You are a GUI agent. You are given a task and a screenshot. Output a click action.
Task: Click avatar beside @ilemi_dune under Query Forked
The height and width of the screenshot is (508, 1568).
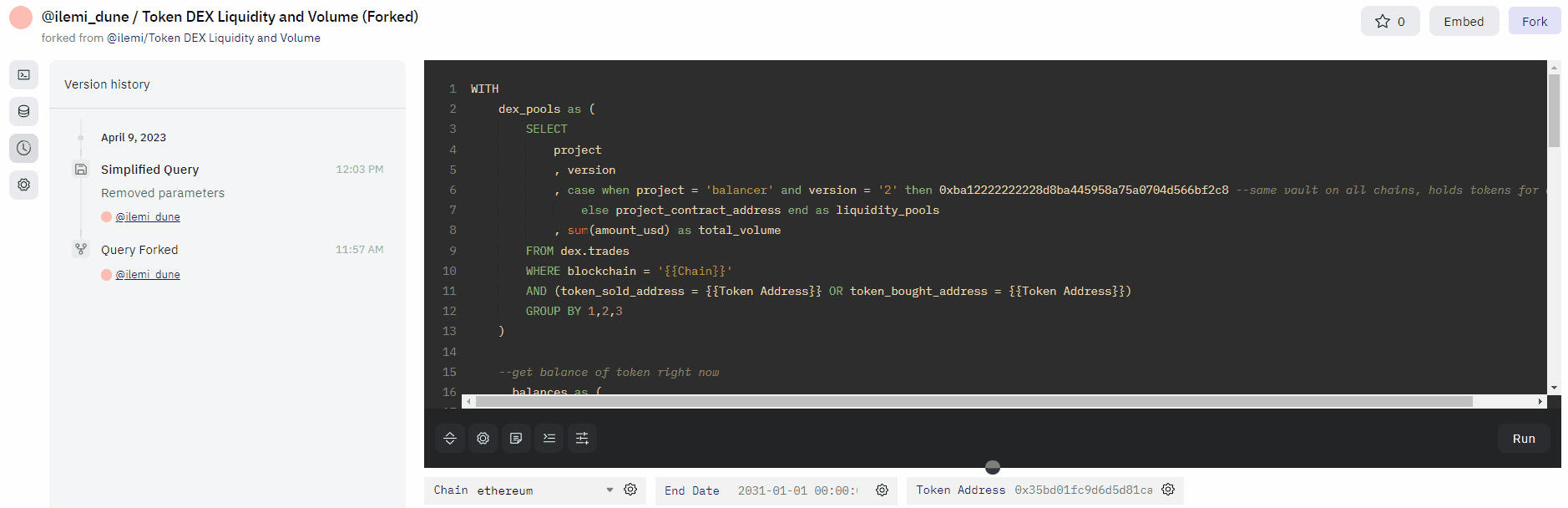pyautogui.click(x=106, y=274)
